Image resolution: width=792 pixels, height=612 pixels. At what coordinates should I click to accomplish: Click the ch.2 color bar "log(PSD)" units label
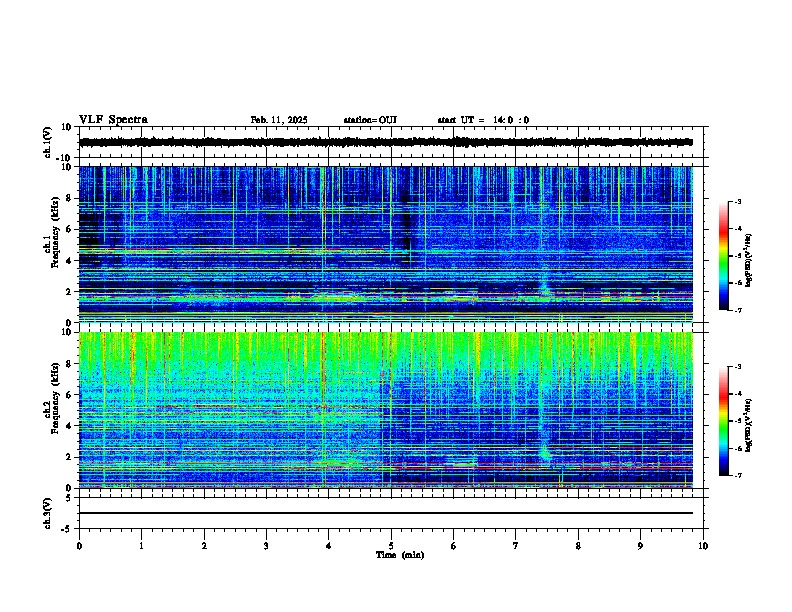click(x=748, y=426)
